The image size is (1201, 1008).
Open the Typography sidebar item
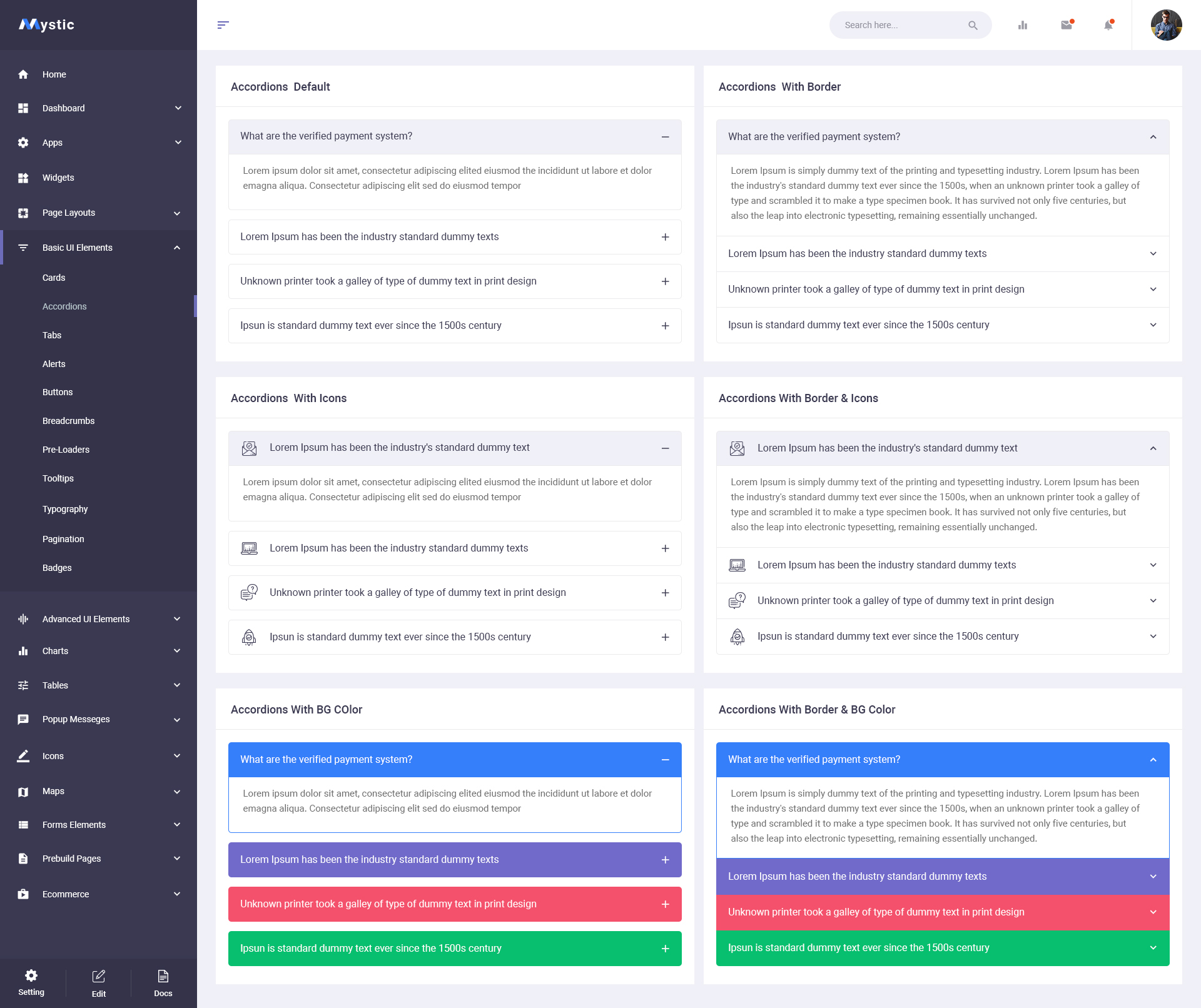65,509
